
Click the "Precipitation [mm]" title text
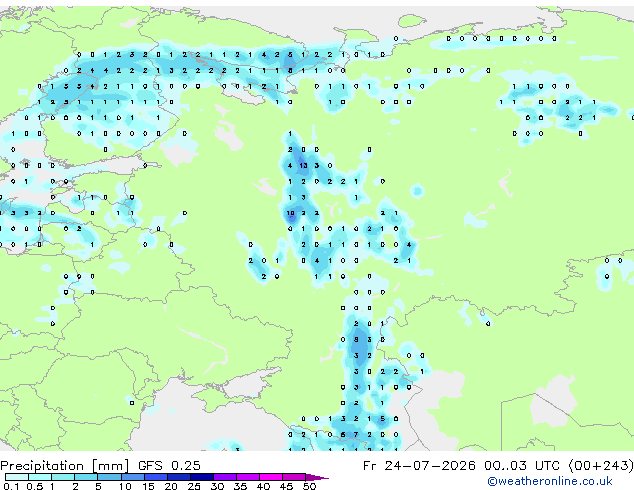pos(65,466)
